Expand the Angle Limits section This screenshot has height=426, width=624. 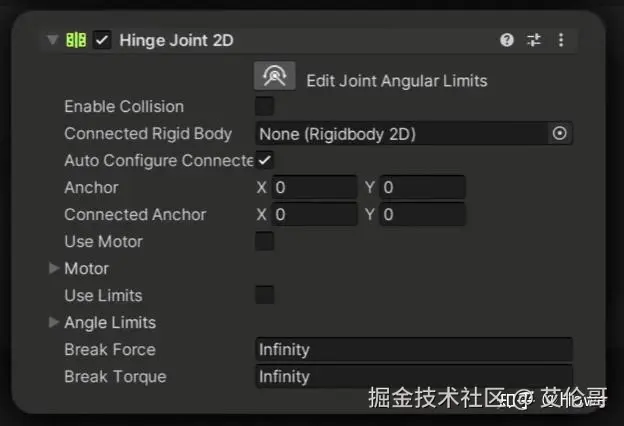coord(54,322)
